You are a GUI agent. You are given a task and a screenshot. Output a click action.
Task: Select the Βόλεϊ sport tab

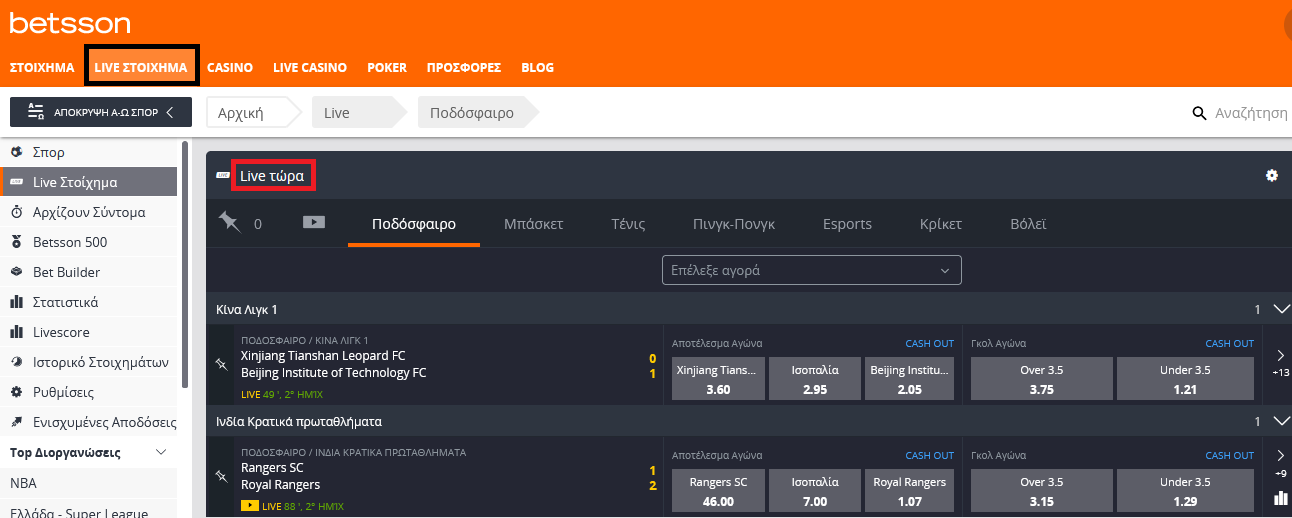(1029, 224)
